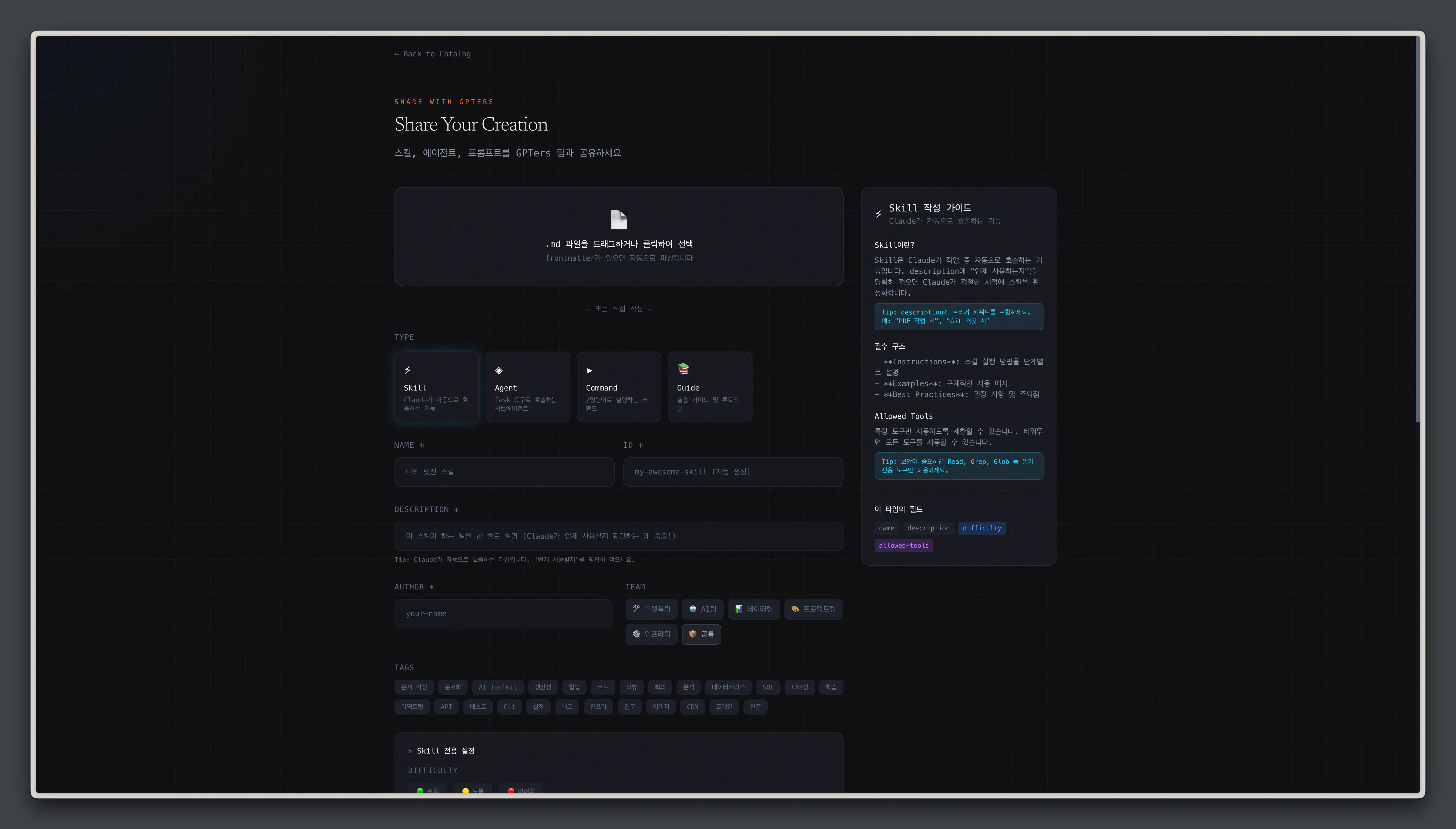Toggle the 공통 team option
This screenshot has height=829, width=1456.
(701, 634)
